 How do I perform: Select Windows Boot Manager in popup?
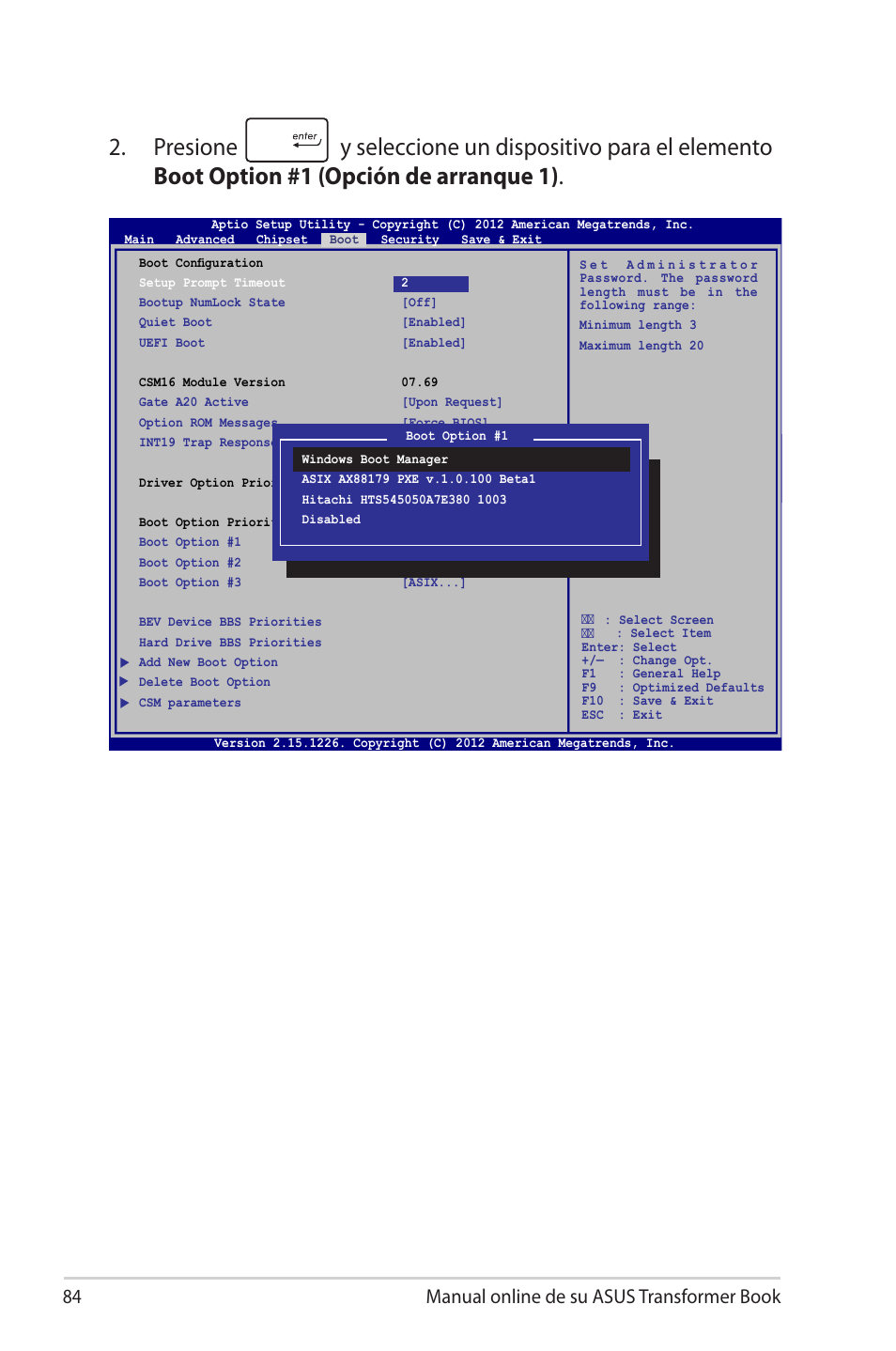[461, 459]
